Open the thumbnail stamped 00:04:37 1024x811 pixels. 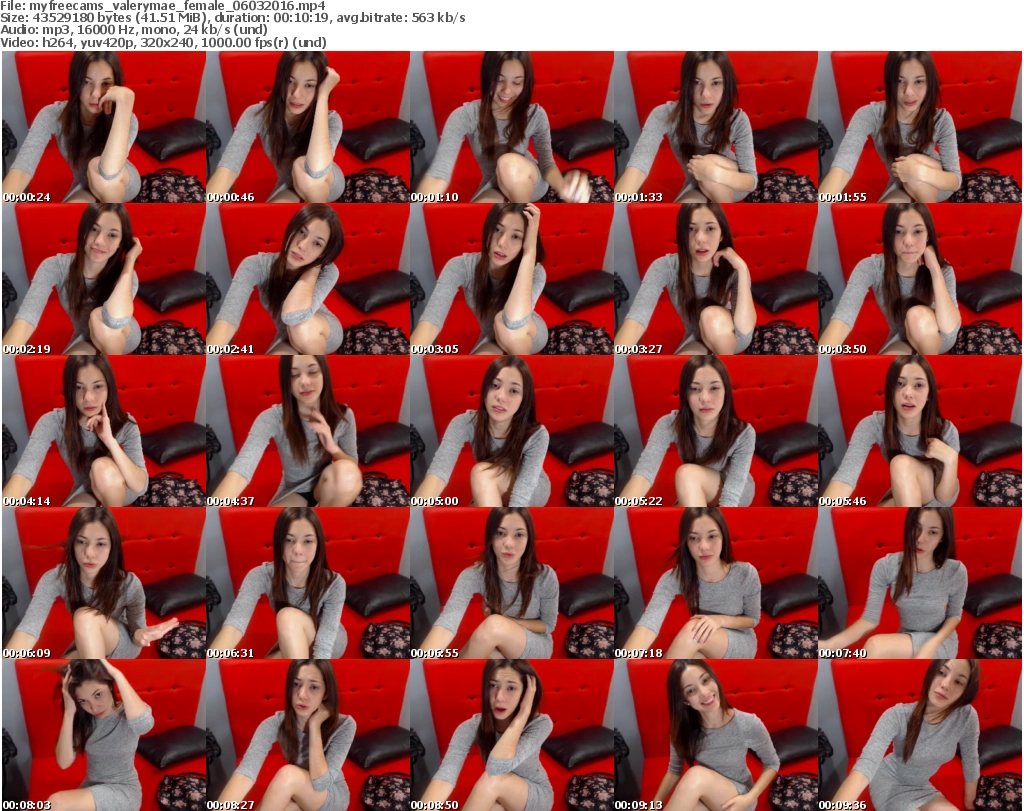click(308, 431)
